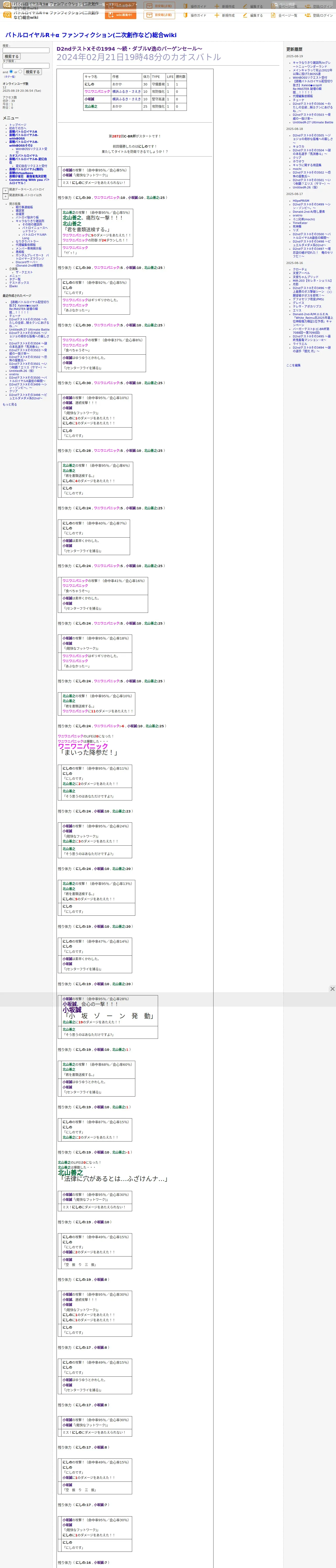Close the banner with the X button
The width and height of the screenshot is (336, 1568).
[332, 989]
